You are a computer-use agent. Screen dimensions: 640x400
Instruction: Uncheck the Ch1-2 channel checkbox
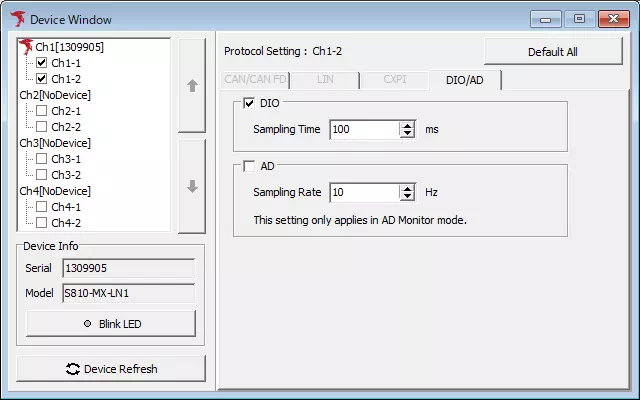(42, 78)
